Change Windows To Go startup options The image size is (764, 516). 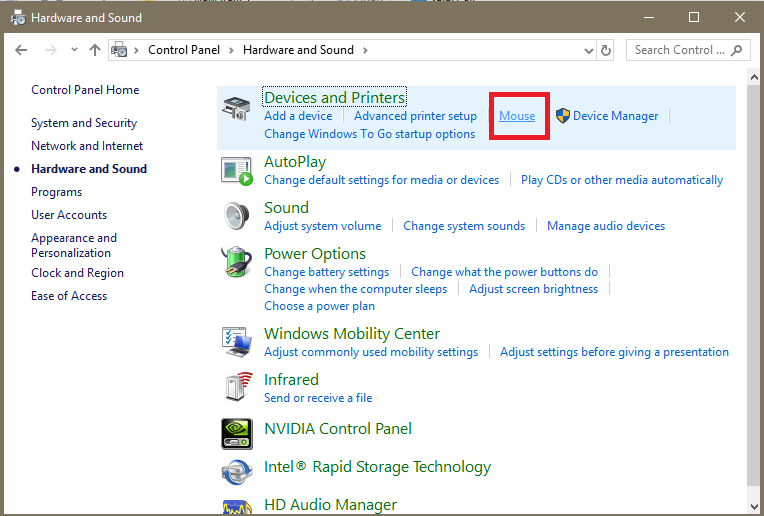(x=369, y=134)
